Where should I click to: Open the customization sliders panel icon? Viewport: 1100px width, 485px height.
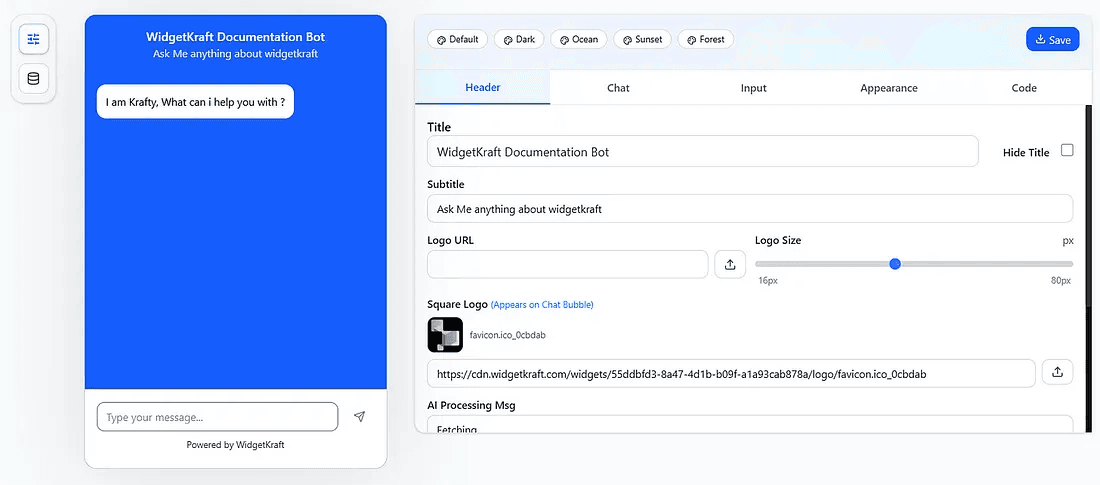tap(34, 39)
